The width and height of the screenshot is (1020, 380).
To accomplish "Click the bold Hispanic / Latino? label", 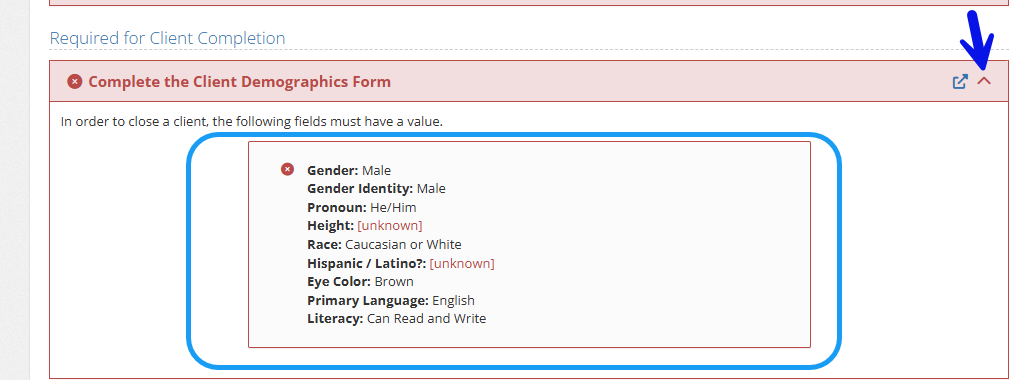I will pos(366,264).
